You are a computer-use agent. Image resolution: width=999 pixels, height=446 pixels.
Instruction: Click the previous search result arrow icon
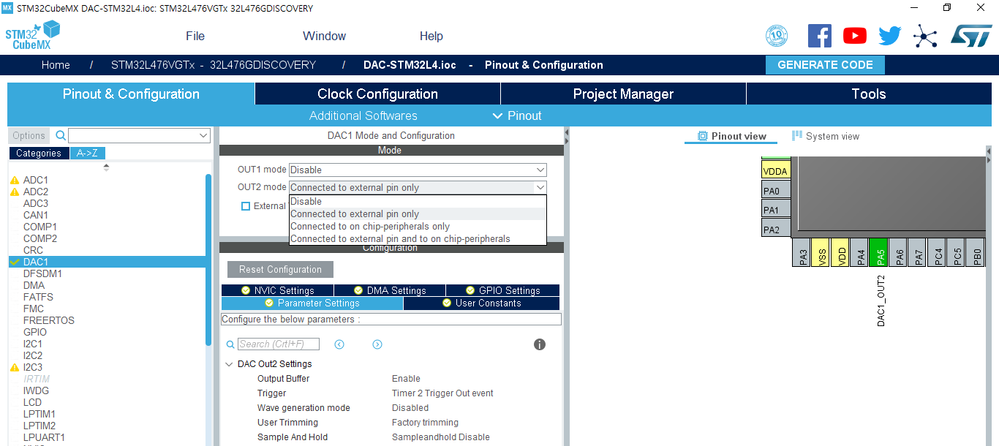pos(340,344)
